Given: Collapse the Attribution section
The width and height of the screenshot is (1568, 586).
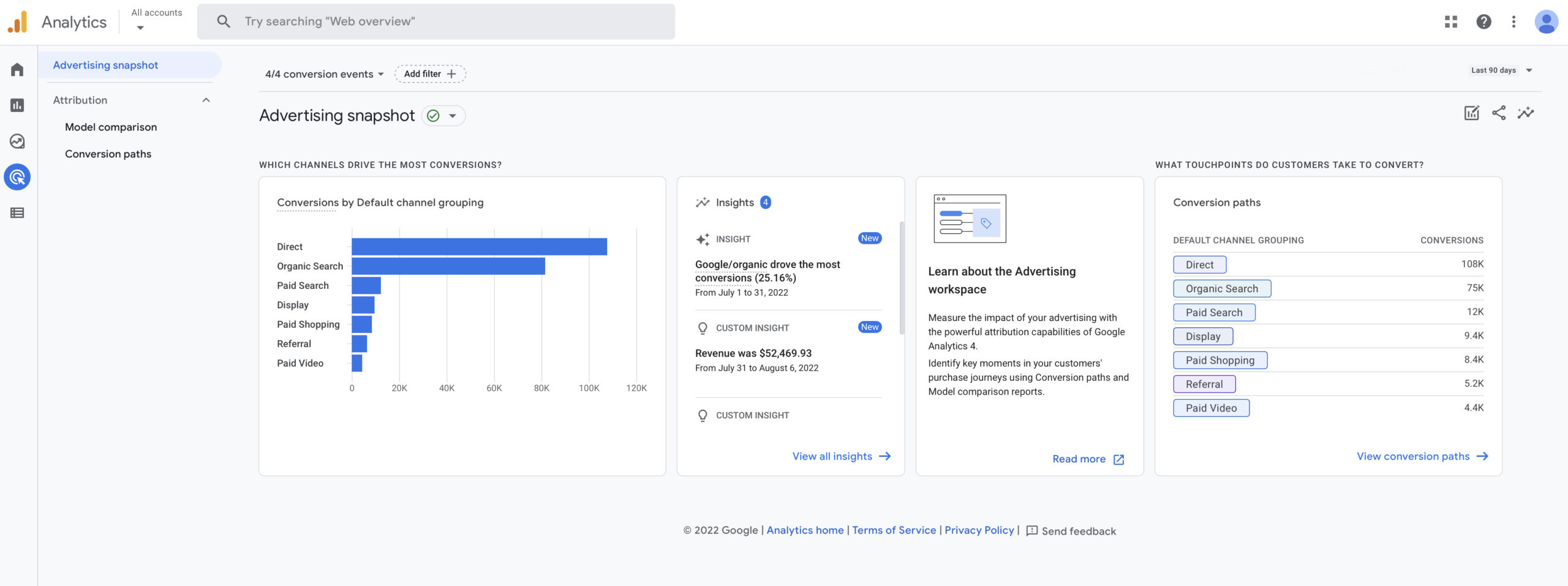Looking at the screenshot, I should click(x=206, y=100).
